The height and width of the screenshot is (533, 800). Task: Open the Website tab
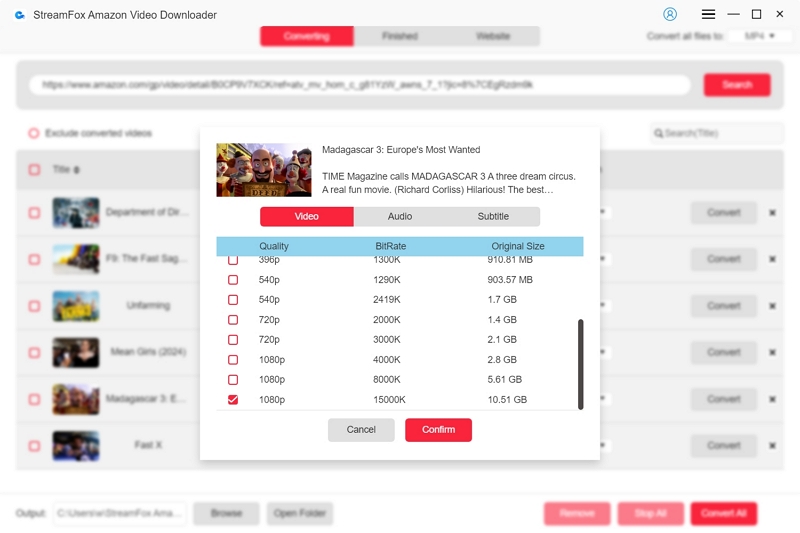[493, 36]
